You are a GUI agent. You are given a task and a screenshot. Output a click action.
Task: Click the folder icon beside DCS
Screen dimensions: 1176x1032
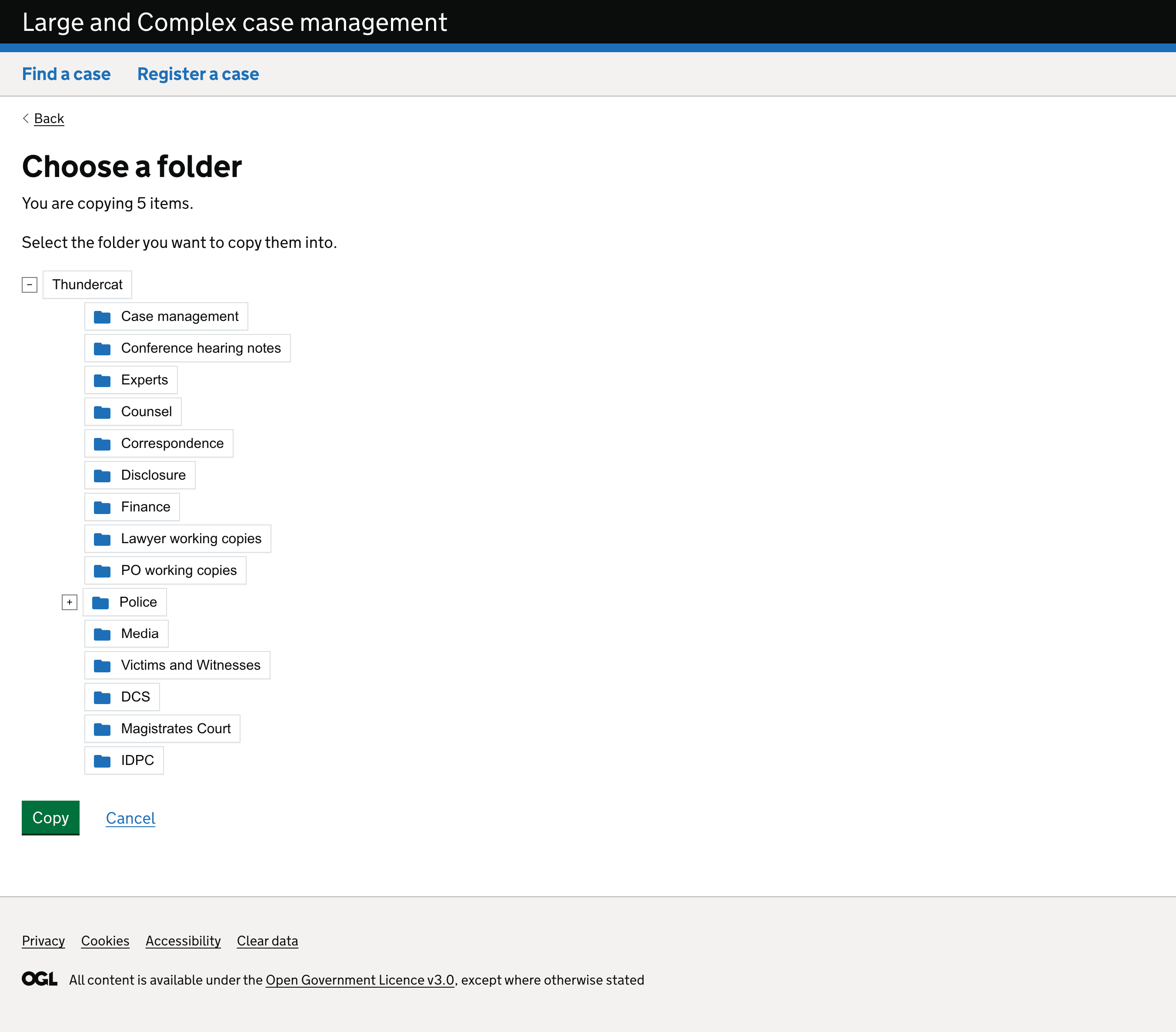102,697
